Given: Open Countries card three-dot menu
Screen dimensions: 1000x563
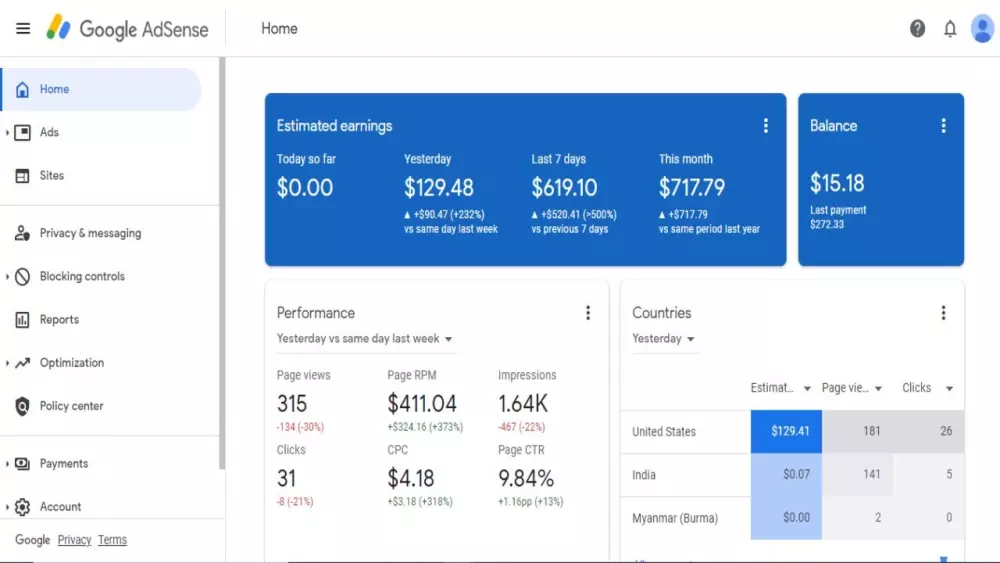Looking at the screenshot, I should [x=943, y=312].
